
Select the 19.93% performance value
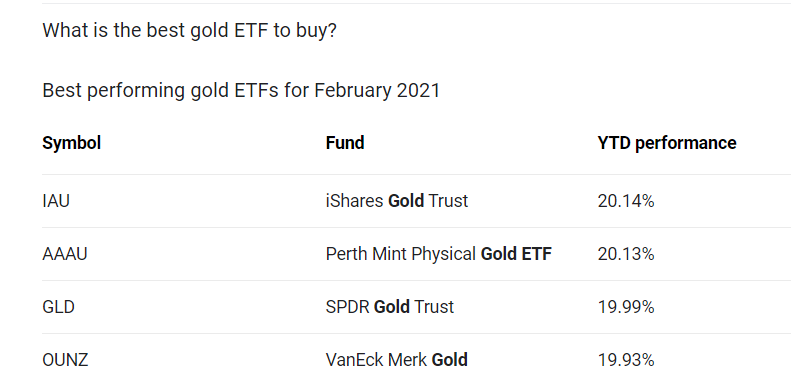coord(626,360)
